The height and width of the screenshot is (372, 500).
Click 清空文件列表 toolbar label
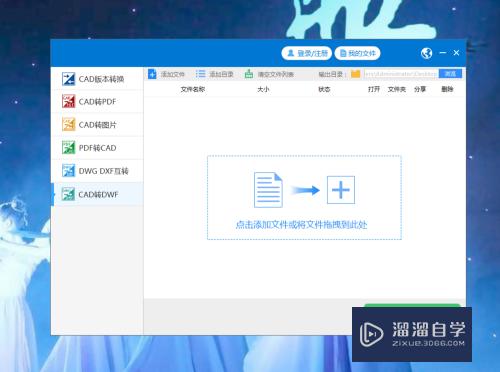pos(276,74)
